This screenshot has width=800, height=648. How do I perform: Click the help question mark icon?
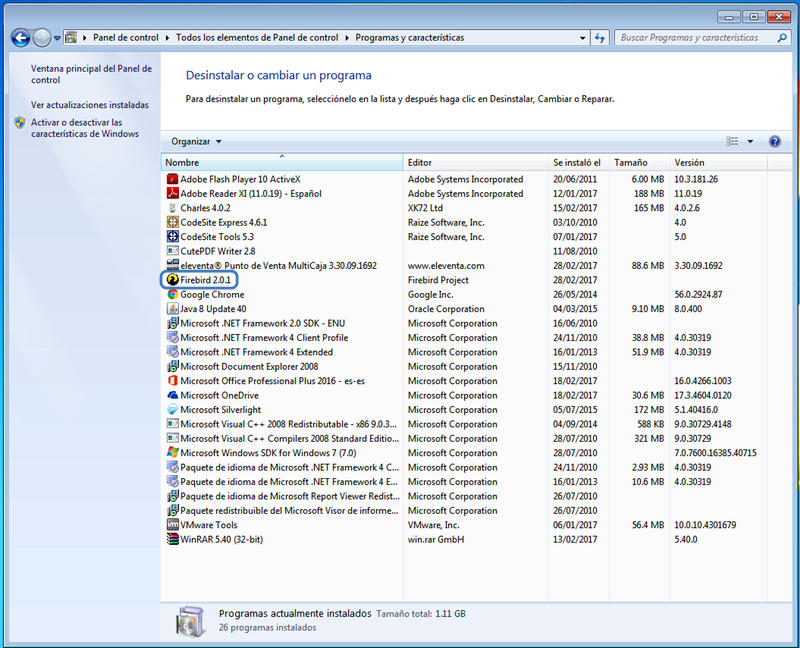774,141
